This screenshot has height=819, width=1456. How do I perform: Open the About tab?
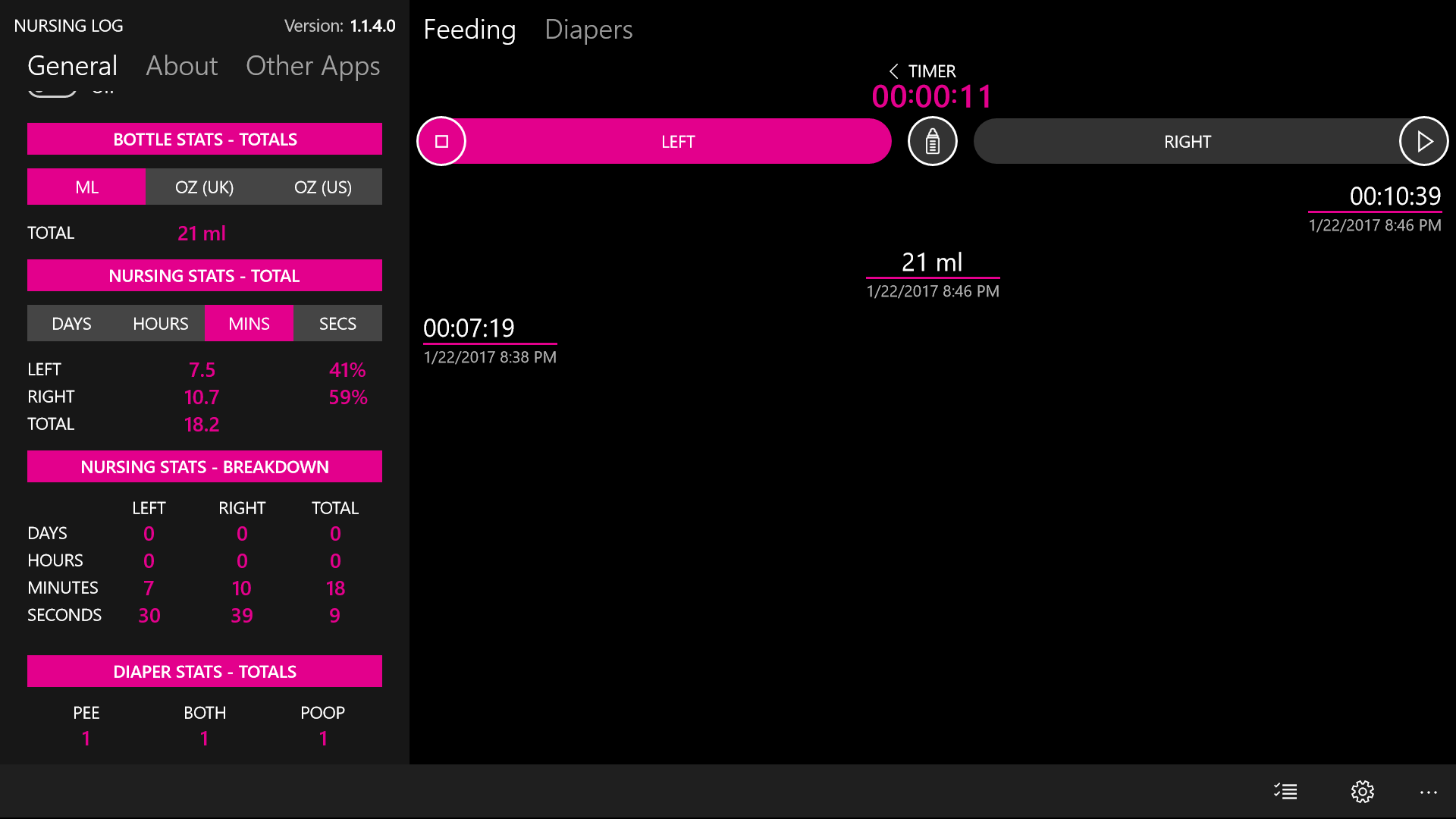(181, 66)
